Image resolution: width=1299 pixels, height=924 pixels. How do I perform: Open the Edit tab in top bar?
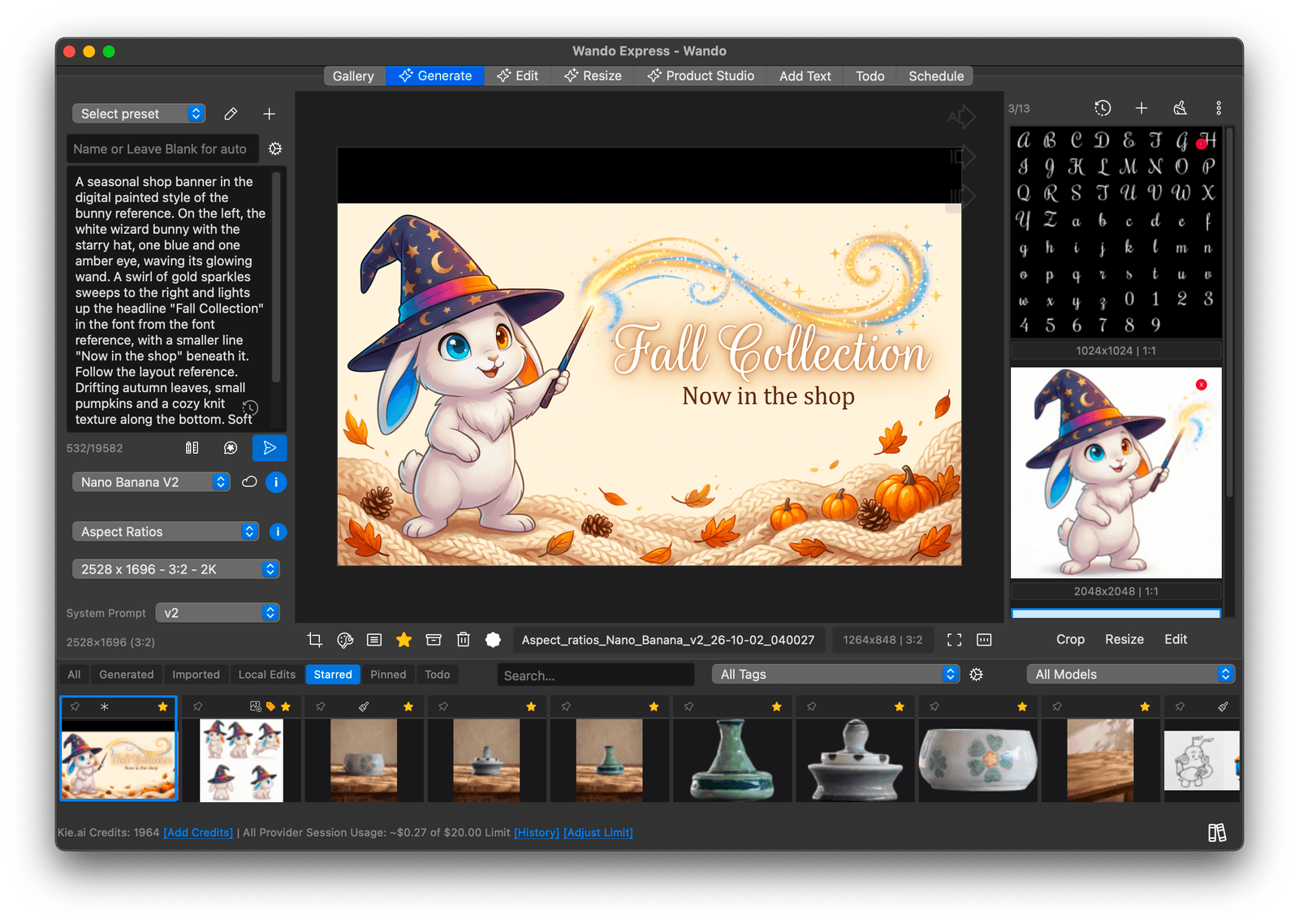tap(518, 76)
